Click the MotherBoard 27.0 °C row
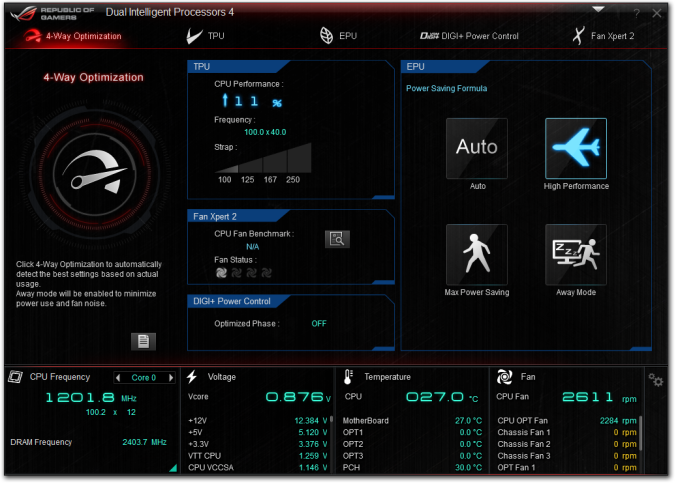Viewport: 678px width, 484px height. (x=412, y=420)
